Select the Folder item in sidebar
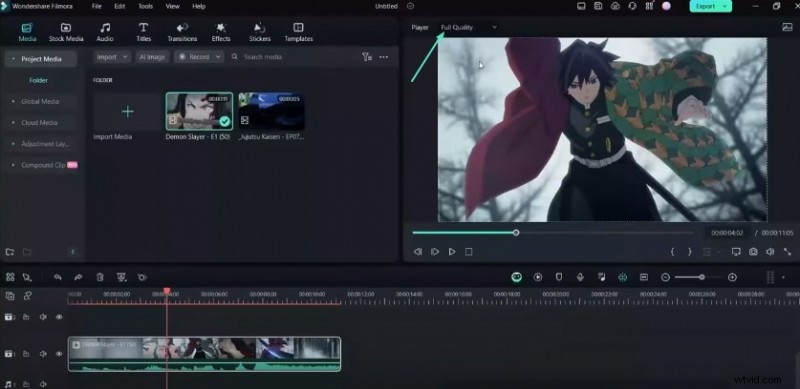Screen dimensions: 800x389 (38, 80)
